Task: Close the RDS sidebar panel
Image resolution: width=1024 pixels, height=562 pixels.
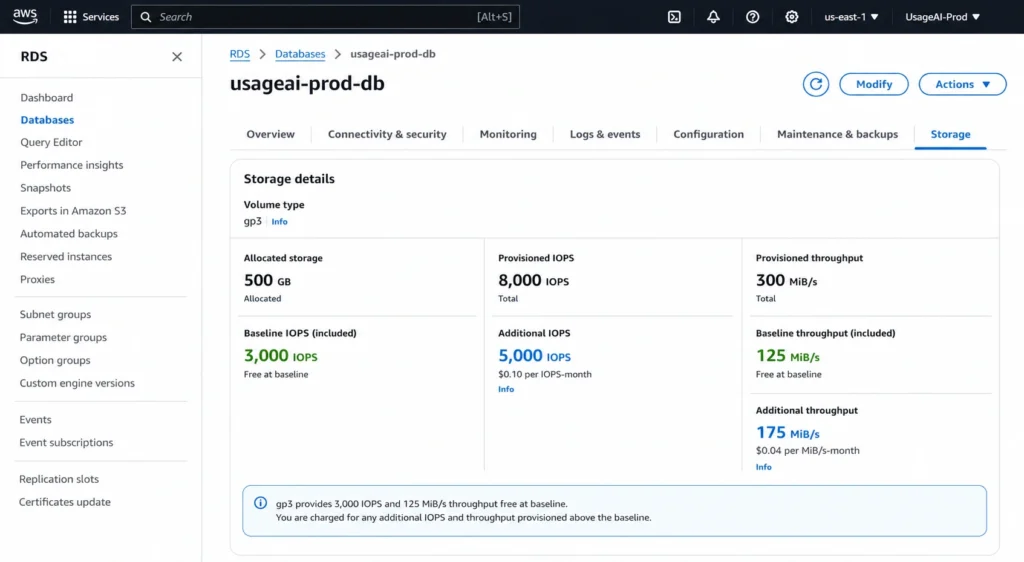Action: pos(177,57)
